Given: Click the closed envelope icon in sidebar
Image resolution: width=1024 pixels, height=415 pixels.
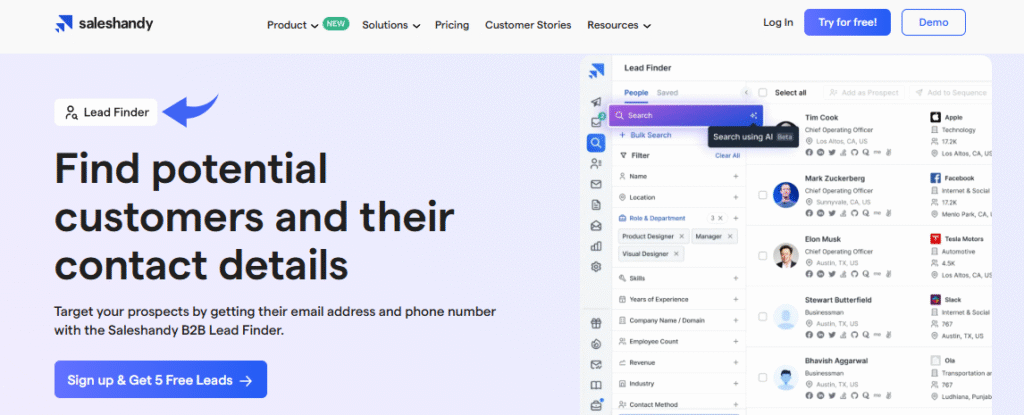Looking at the screenshot, I should [596, 184].
